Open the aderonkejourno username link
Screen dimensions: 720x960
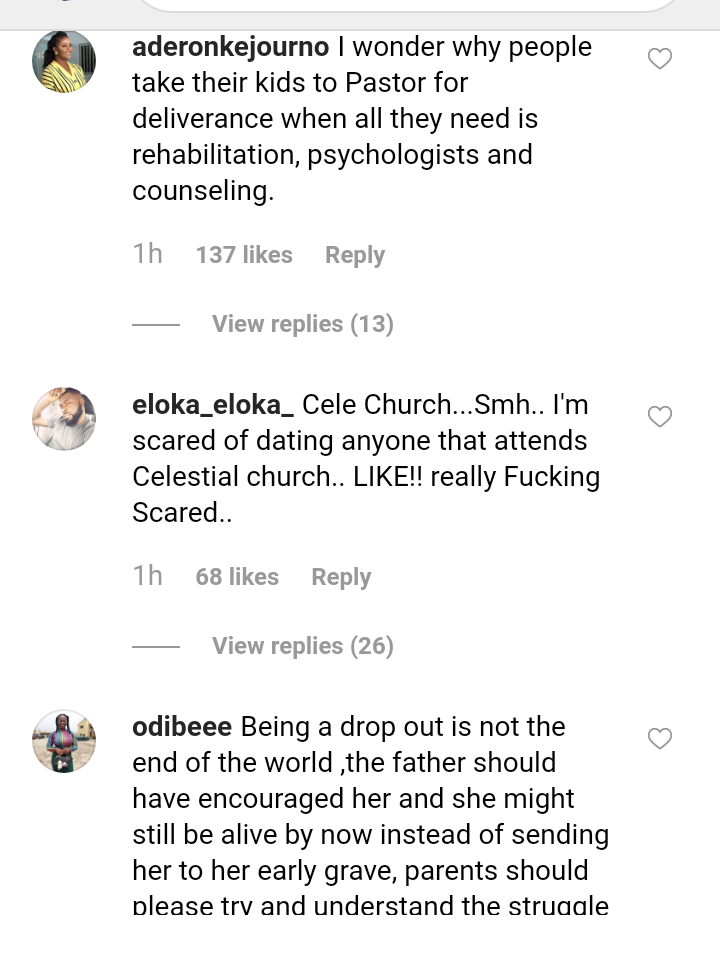(226, 47)
